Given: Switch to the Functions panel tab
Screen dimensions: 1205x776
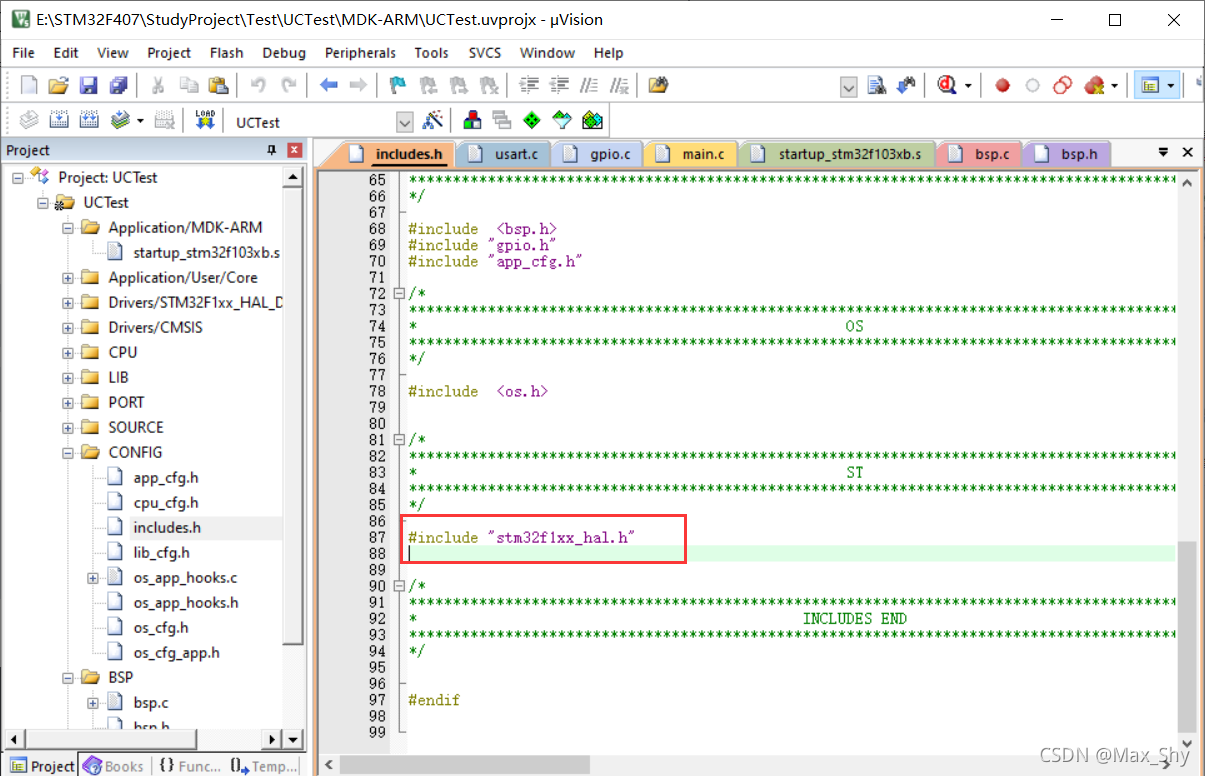Looking at the screenshot, I should tap(188, 766).
